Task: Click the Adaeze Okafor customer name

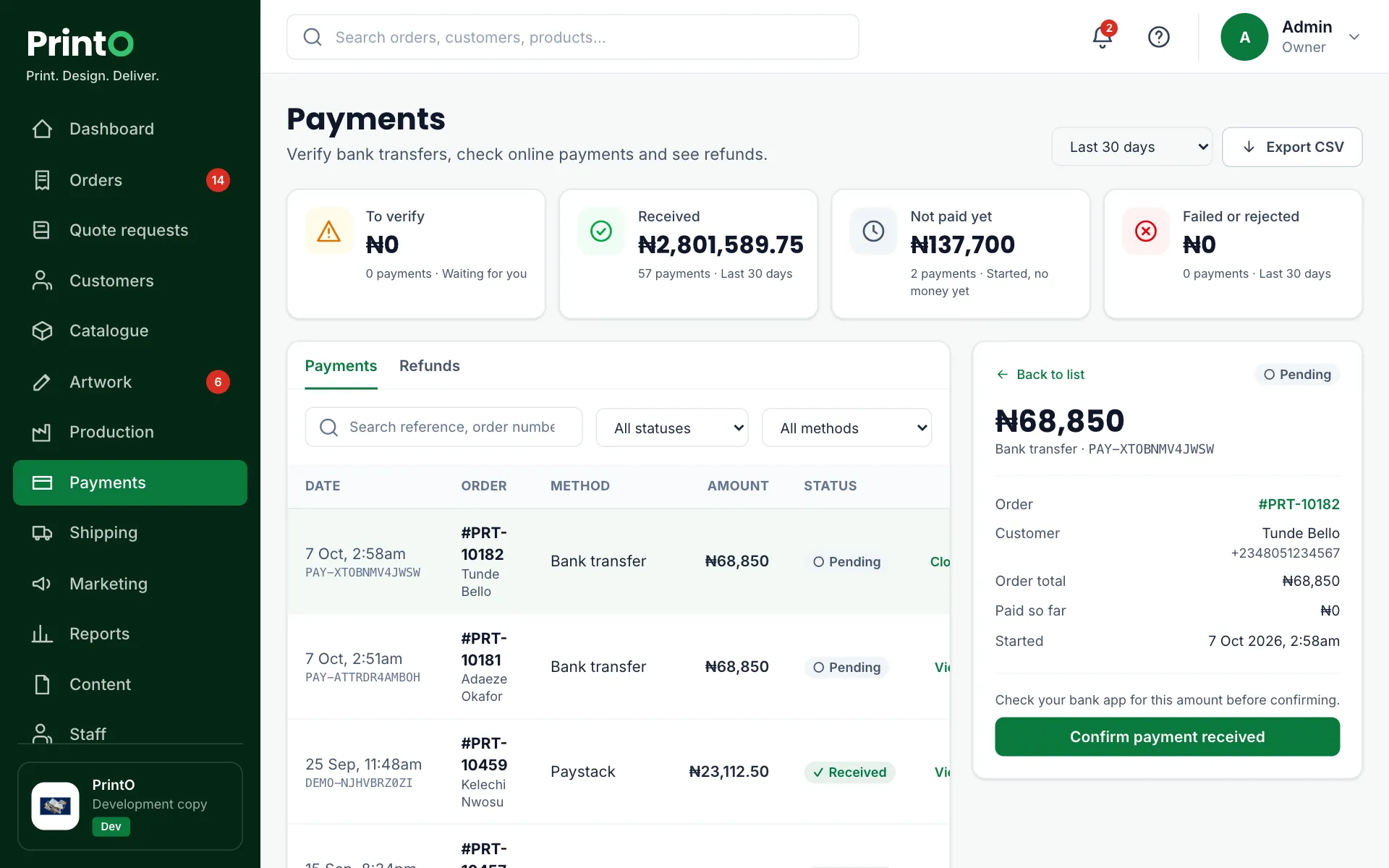Action: coord(484,688)
